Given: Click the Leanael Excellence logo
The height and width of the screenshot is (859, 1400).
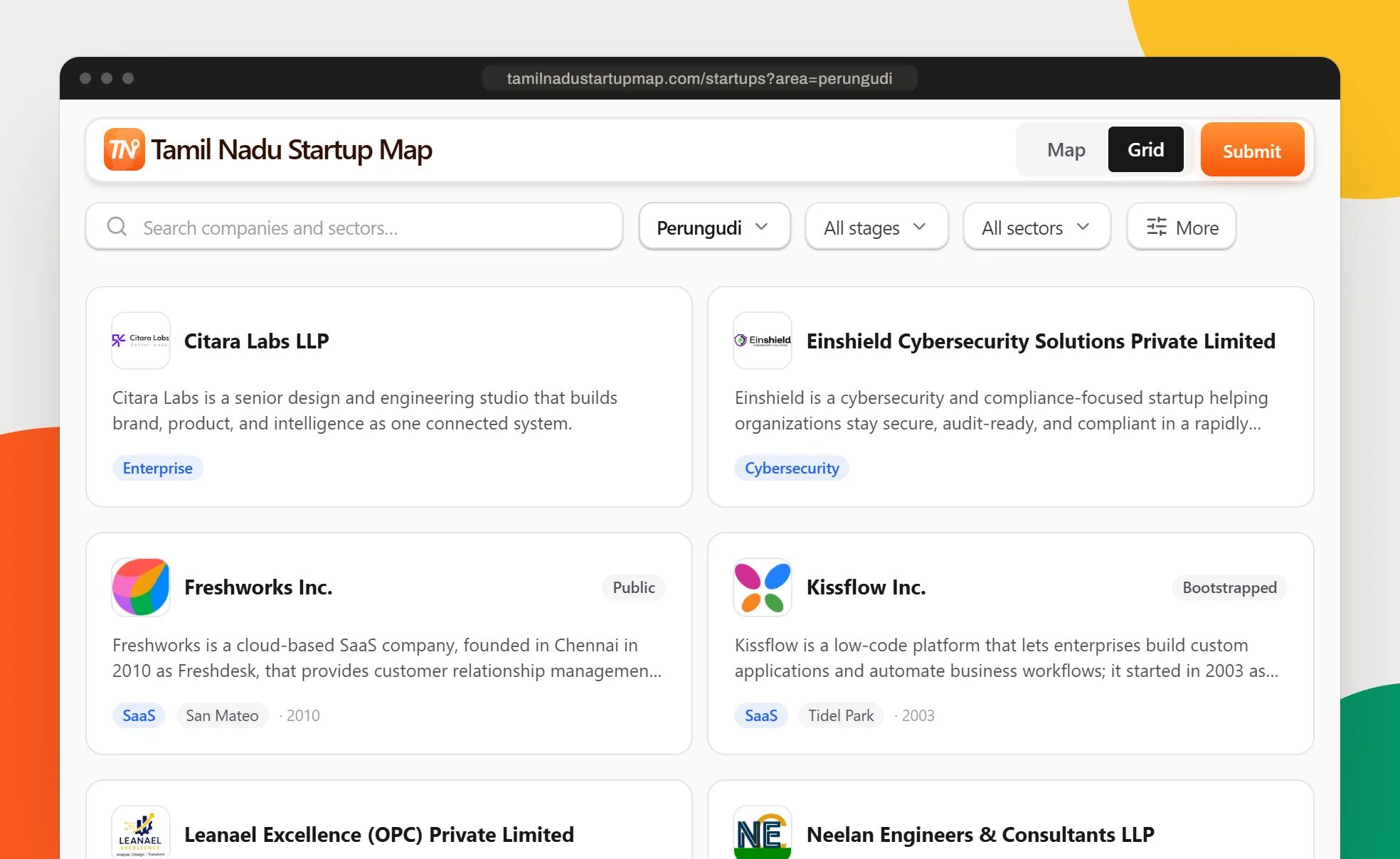Looking at the screenshot, I should (x=141, y=832).
